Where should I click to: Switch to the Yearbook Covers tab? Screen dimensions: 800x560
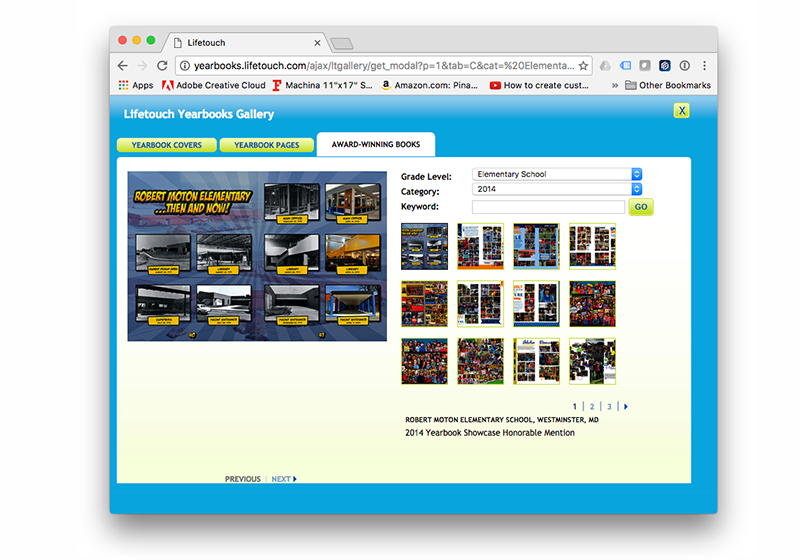point(167,145)
